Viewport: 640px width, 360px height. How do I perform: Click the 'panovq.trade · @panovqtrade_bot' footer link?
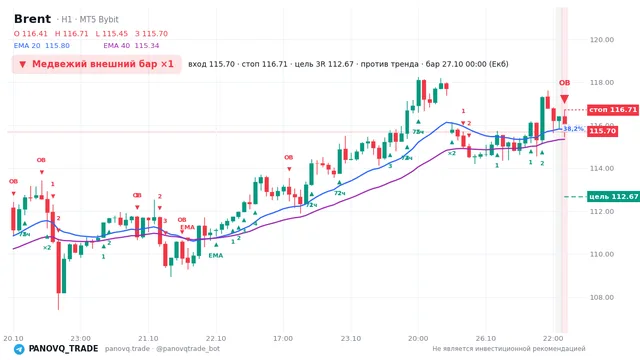point(162,349)
